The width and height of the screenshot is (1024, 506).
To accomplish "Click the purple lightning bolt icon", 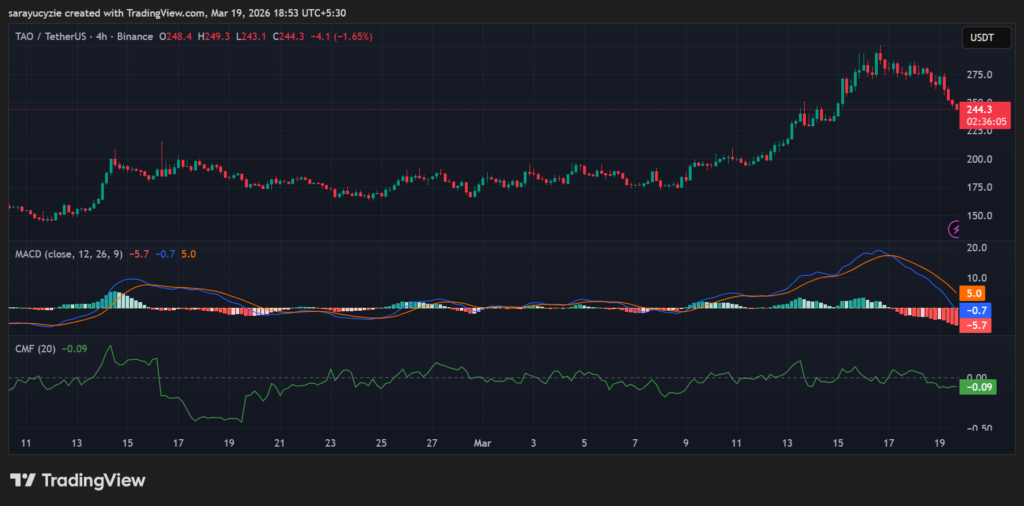I will [955, 229].
